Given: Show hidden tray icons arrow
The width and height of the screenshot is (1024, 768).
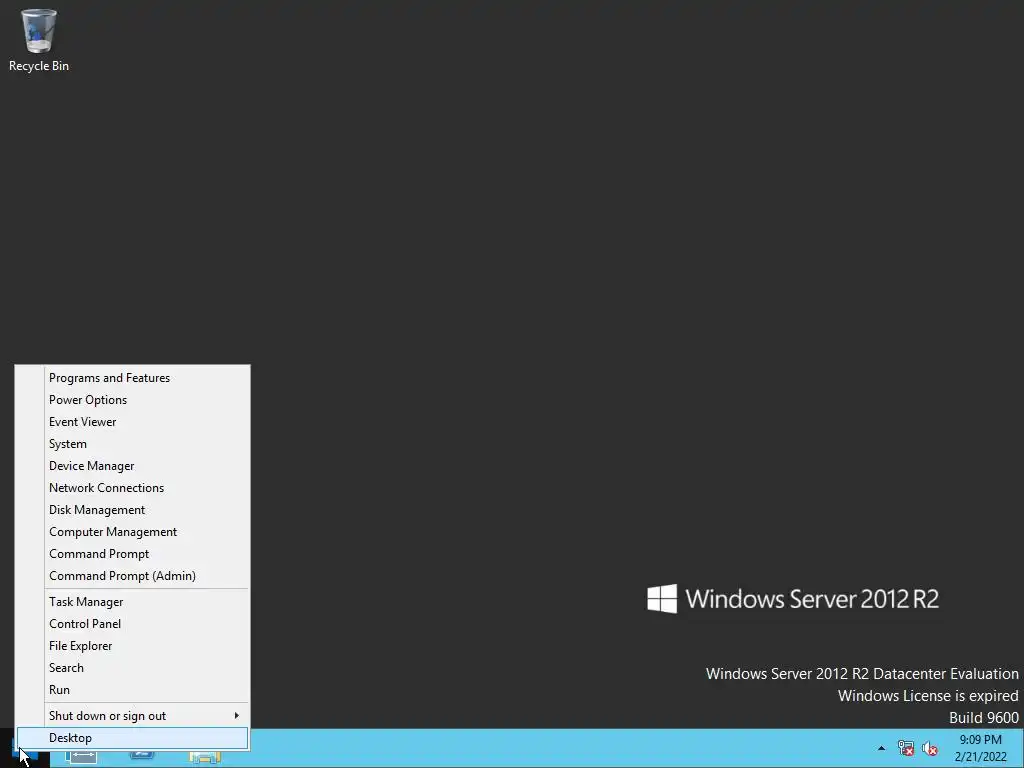Looking at the screenshot, I should (x=882, y=748).
